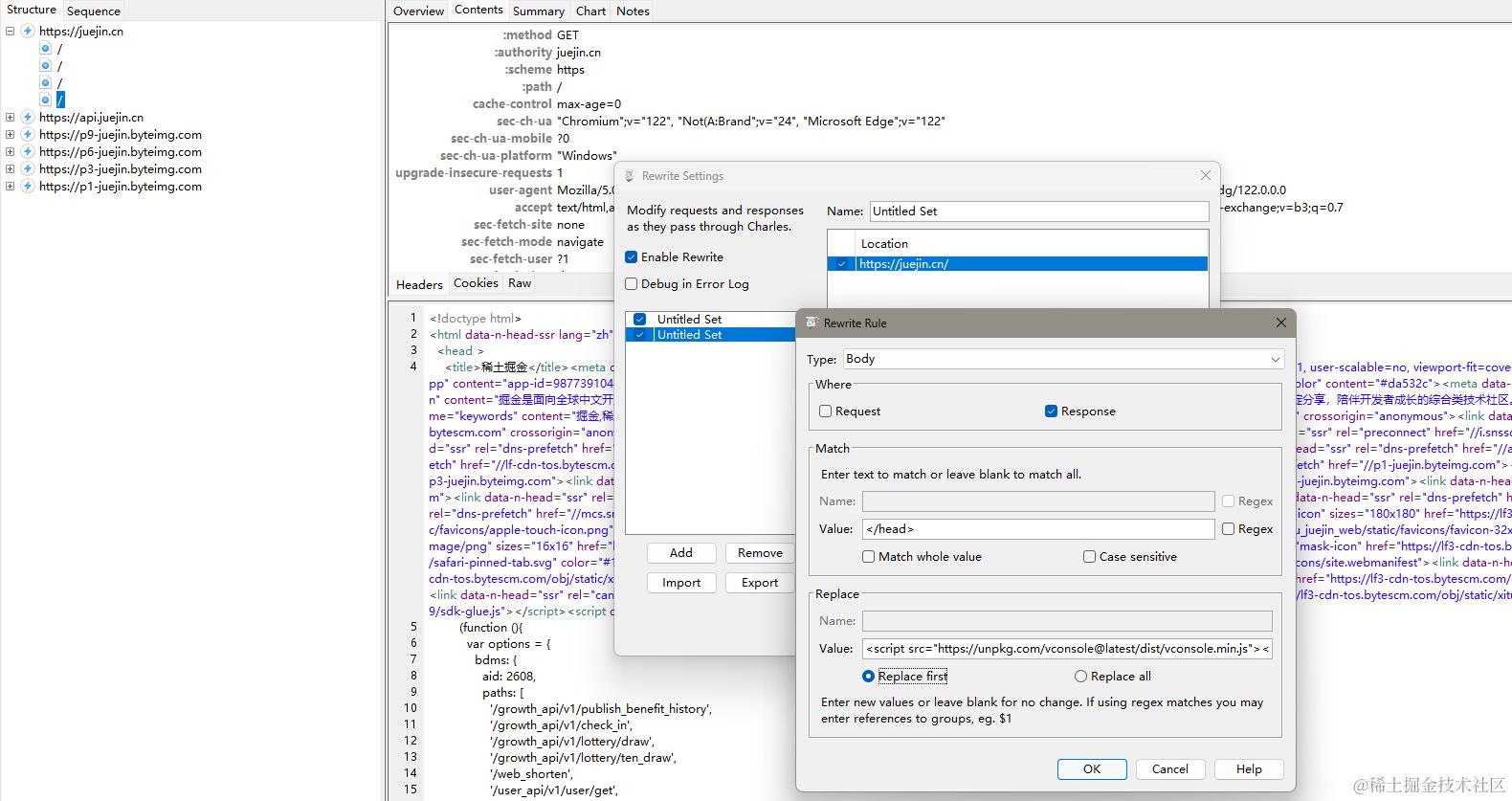Image resolution: width=1512 pixels, height=801 pixels.
Task: Click the host icon for p3-juejin.byteimg.com
Action: pyautogui.click(x=28, y=169)
